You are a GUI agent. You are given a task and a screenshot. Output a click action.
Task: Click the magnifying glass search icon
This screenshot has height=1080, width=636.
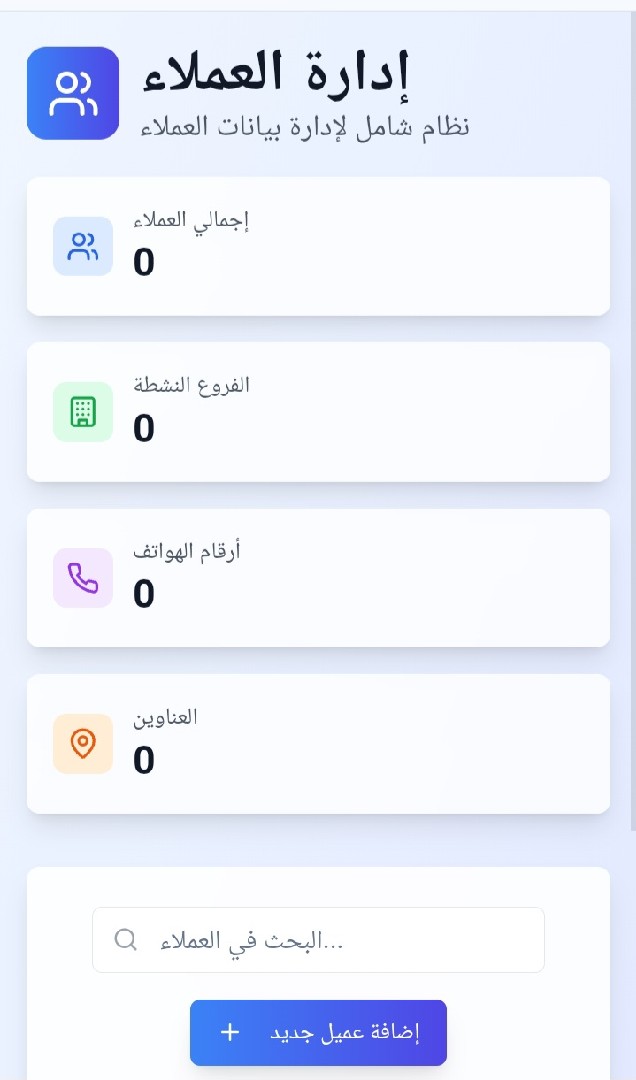(x=124, y=939)
